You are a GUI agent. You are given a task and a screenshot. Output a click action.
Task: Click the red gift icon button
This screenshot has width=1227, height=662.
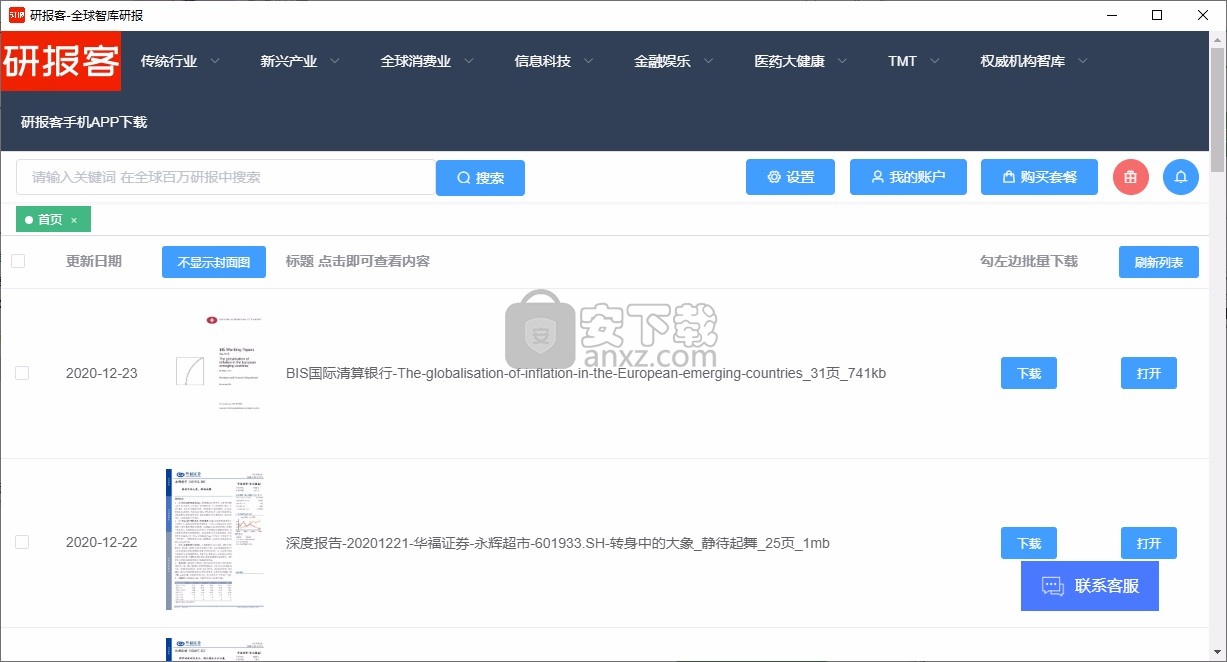coord(1130,177)
